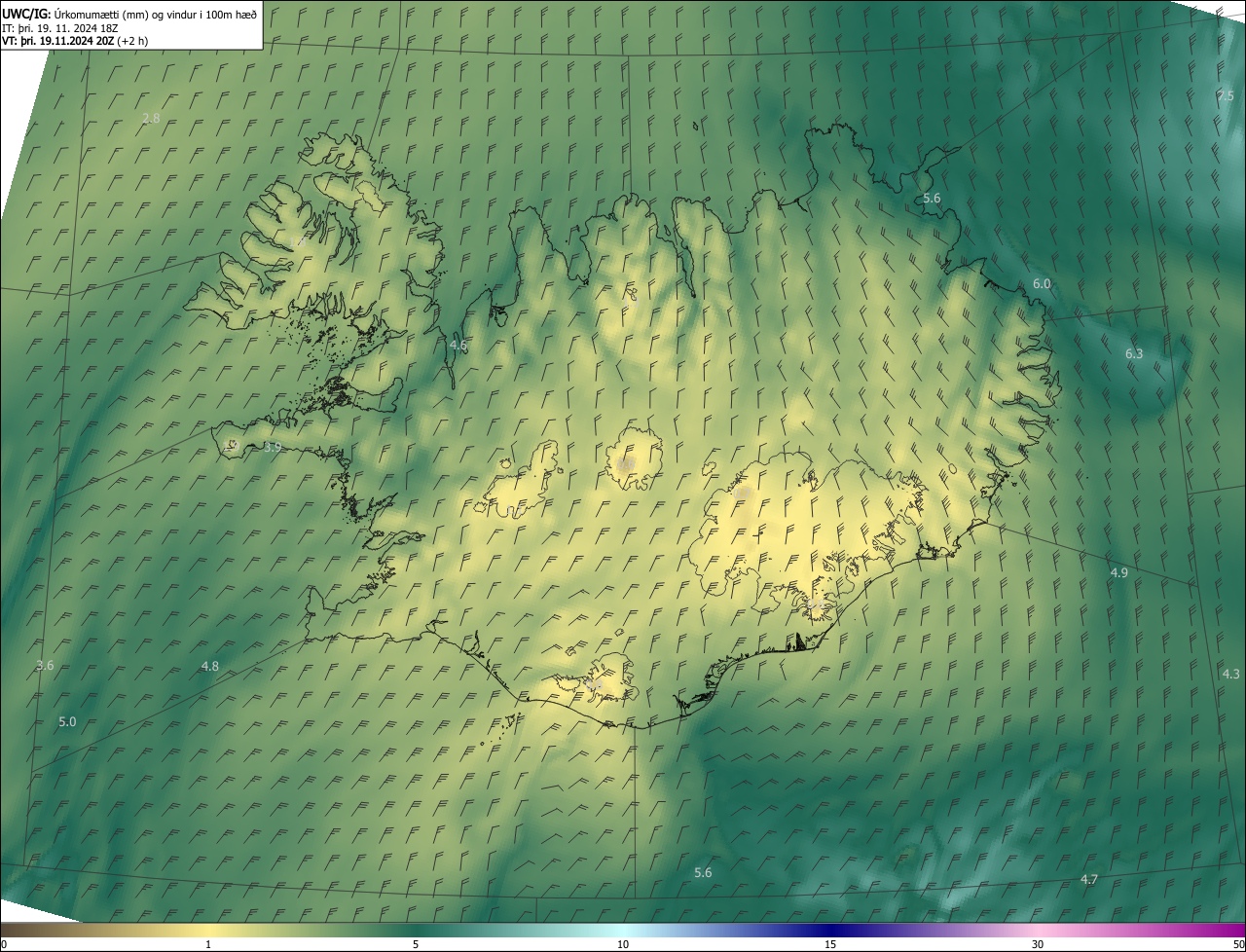The height and width of the screenshot is (952, 1246).
Task: Click the 5.6 label over the sea south of Iceland
Action: [703, 873]
